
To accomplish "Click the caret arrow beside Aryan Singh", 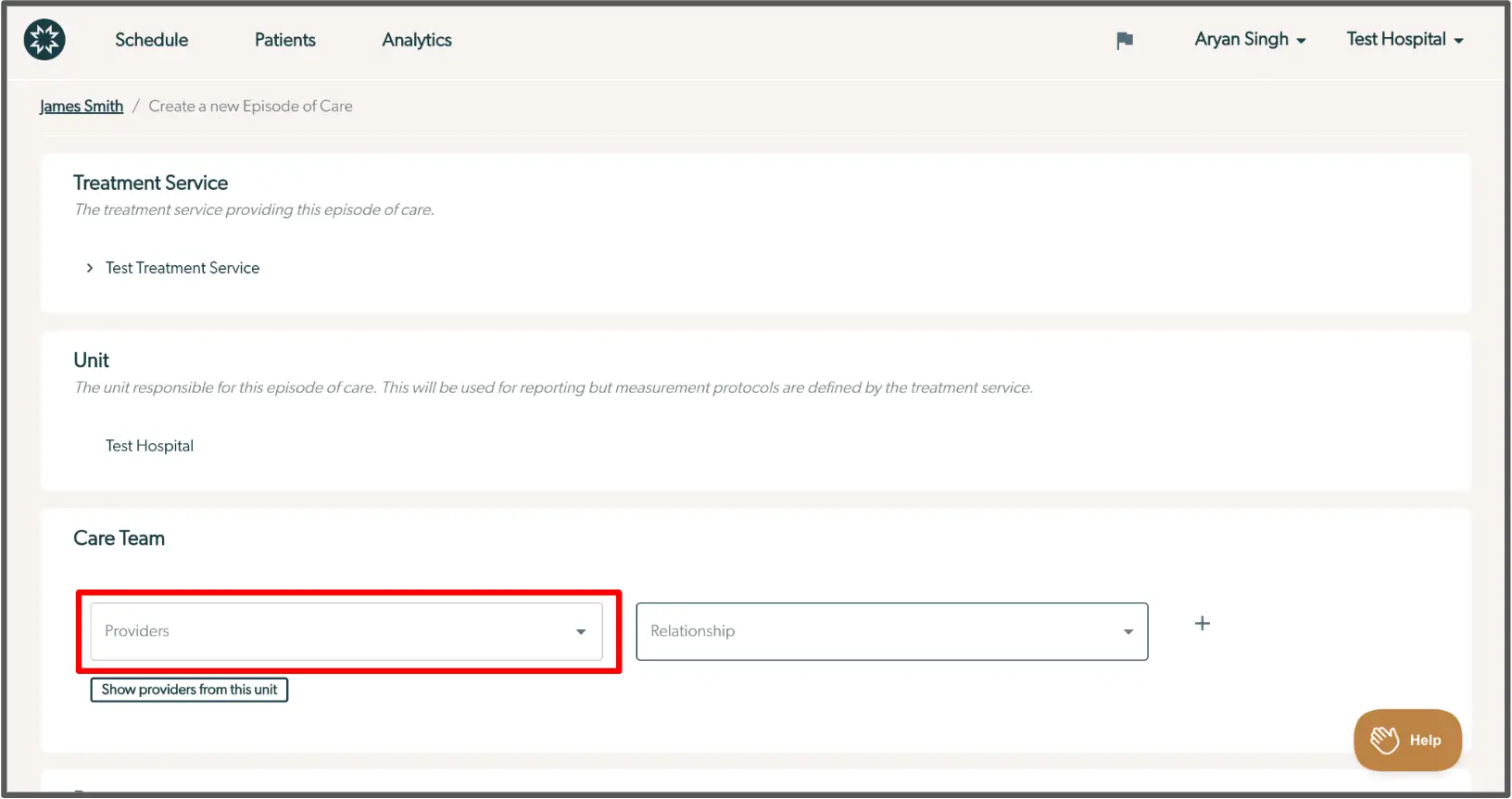I will 1302,41.
